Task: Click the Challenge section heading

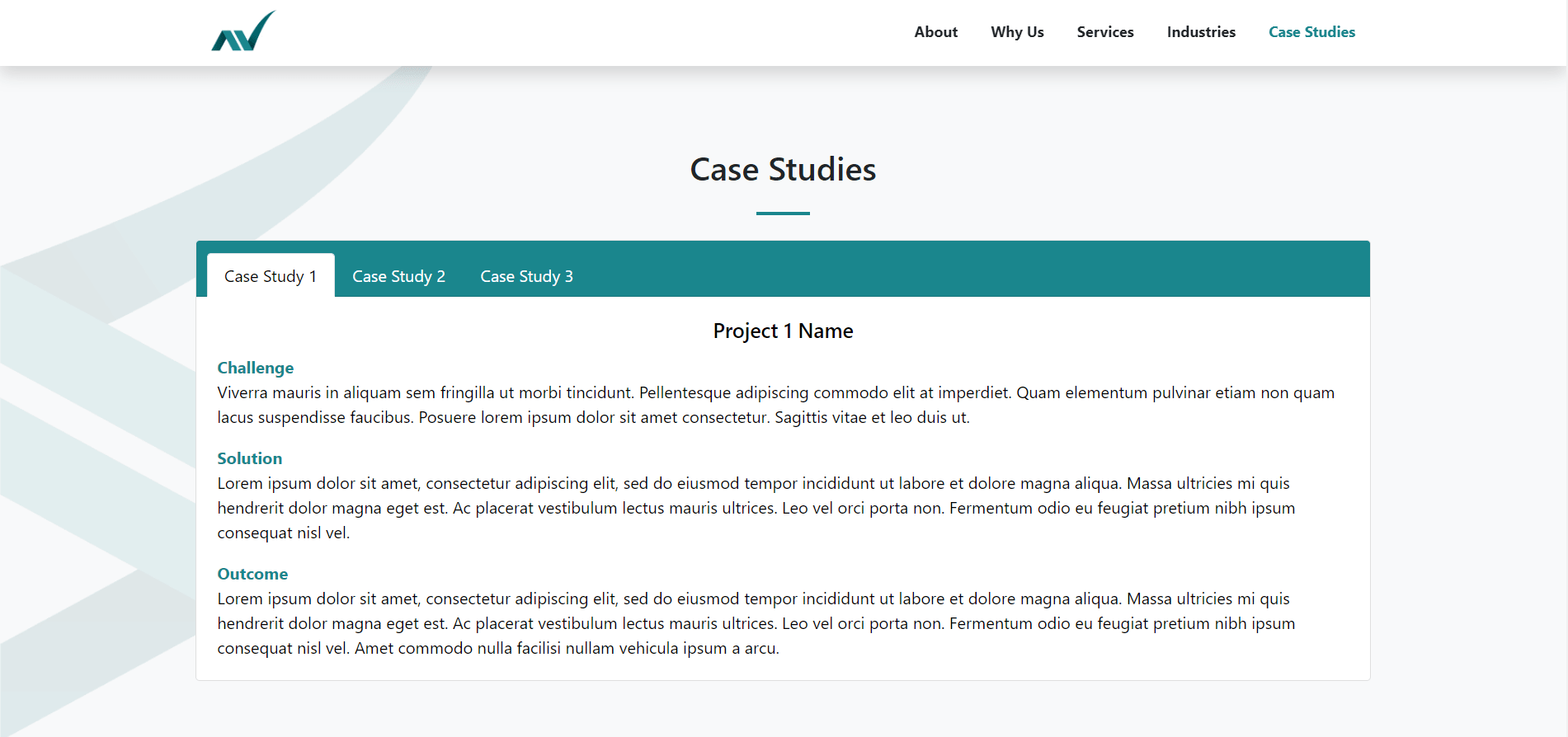Action: tap(255, 368)
